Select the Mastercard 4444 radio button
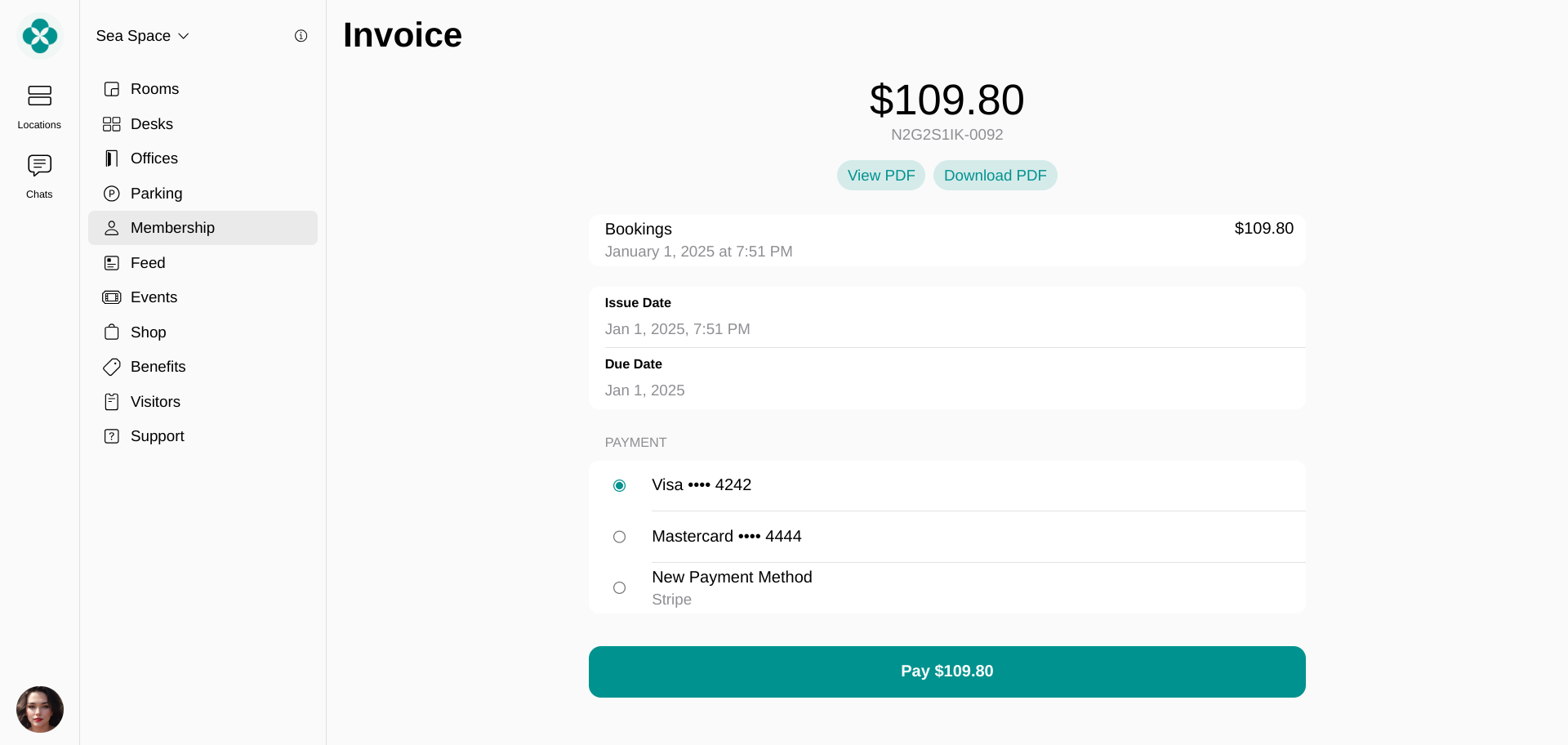 tap(620, 538)
